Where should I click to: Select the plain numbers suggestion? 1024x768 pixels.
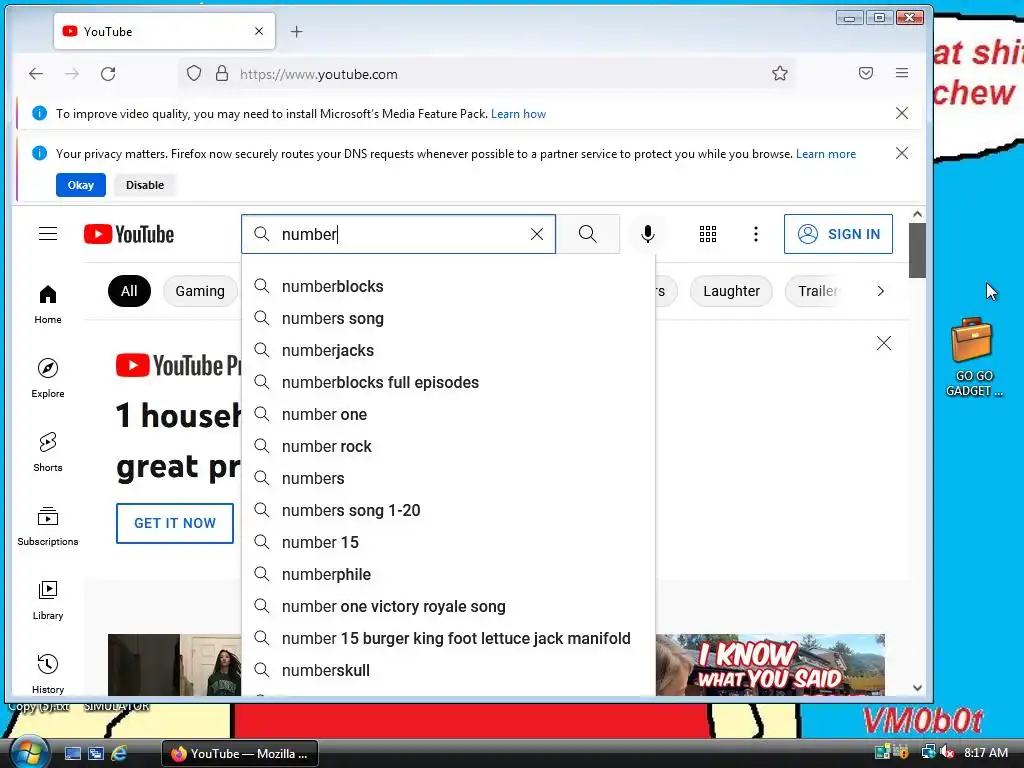[448, 478]
